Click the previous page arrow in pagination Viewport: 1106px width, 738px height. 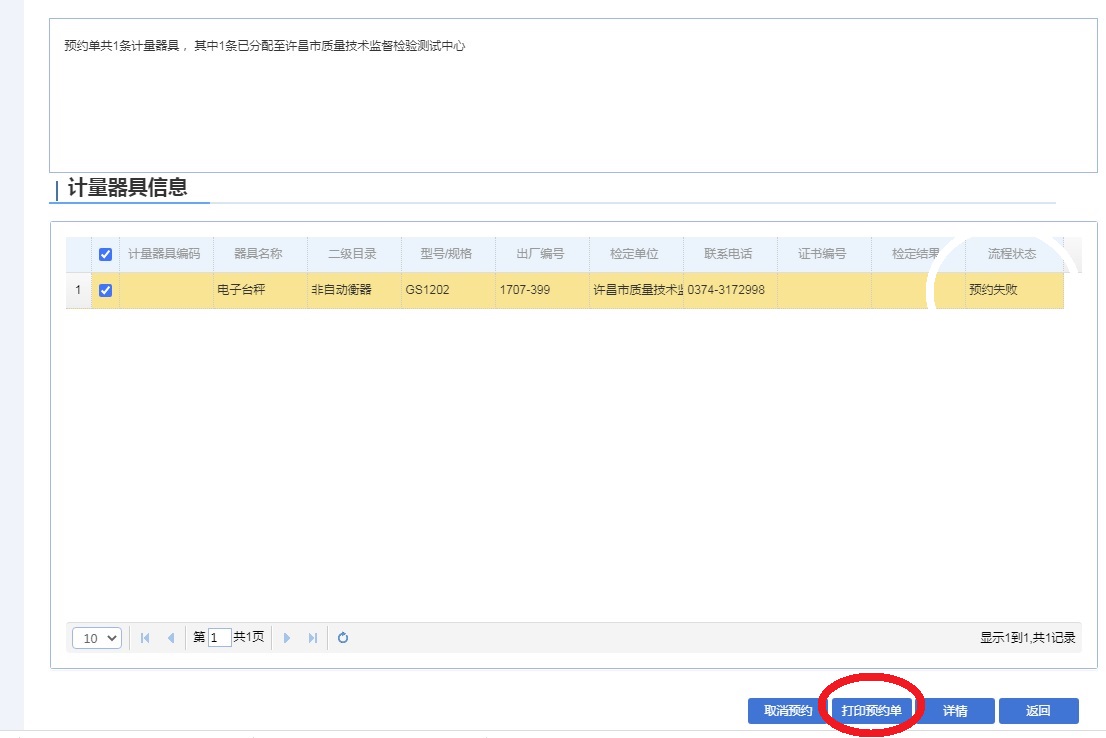pos(171,638)
